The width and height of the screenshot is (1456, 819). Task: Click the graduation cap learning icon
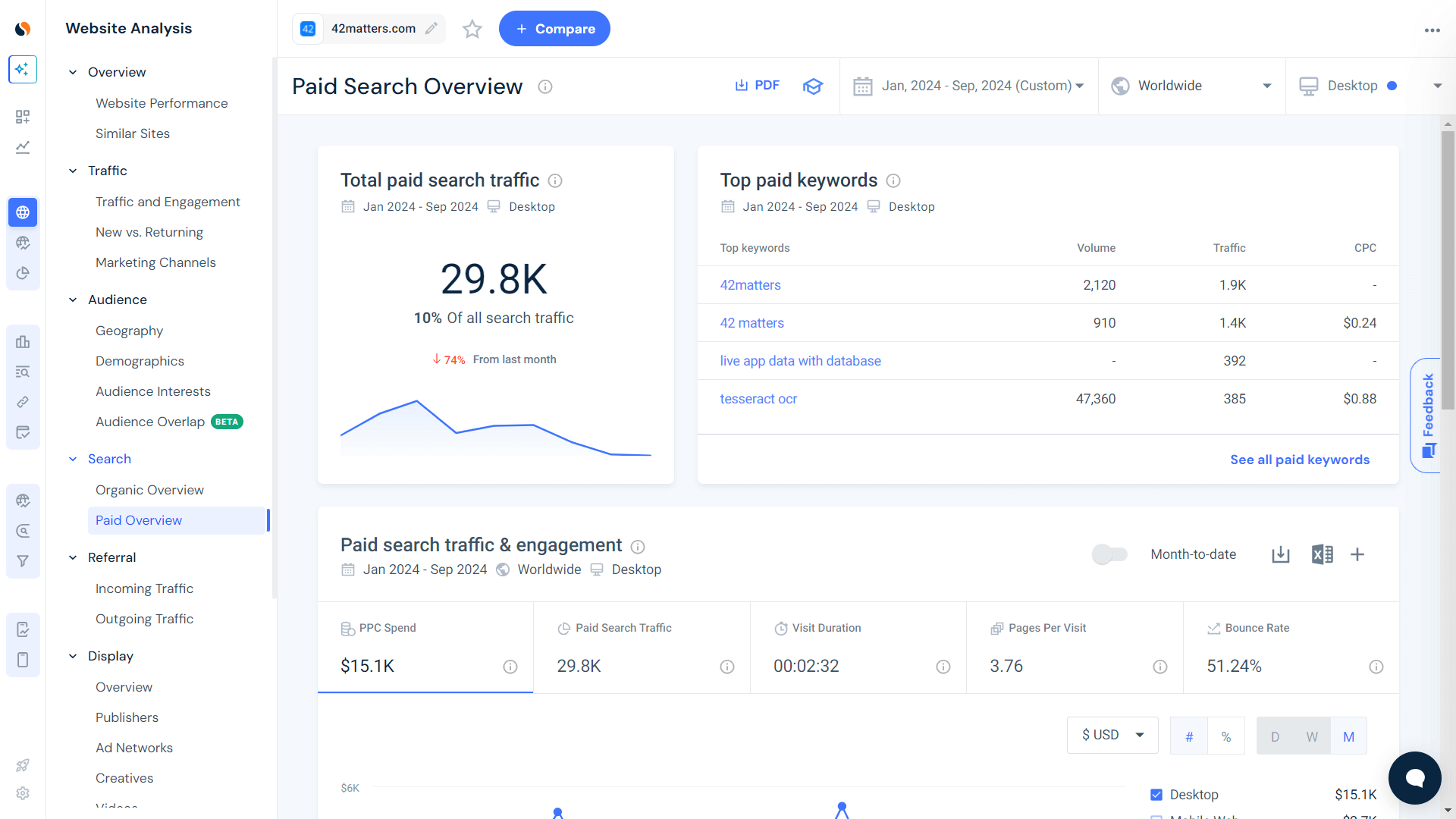(x=813, y=86)
